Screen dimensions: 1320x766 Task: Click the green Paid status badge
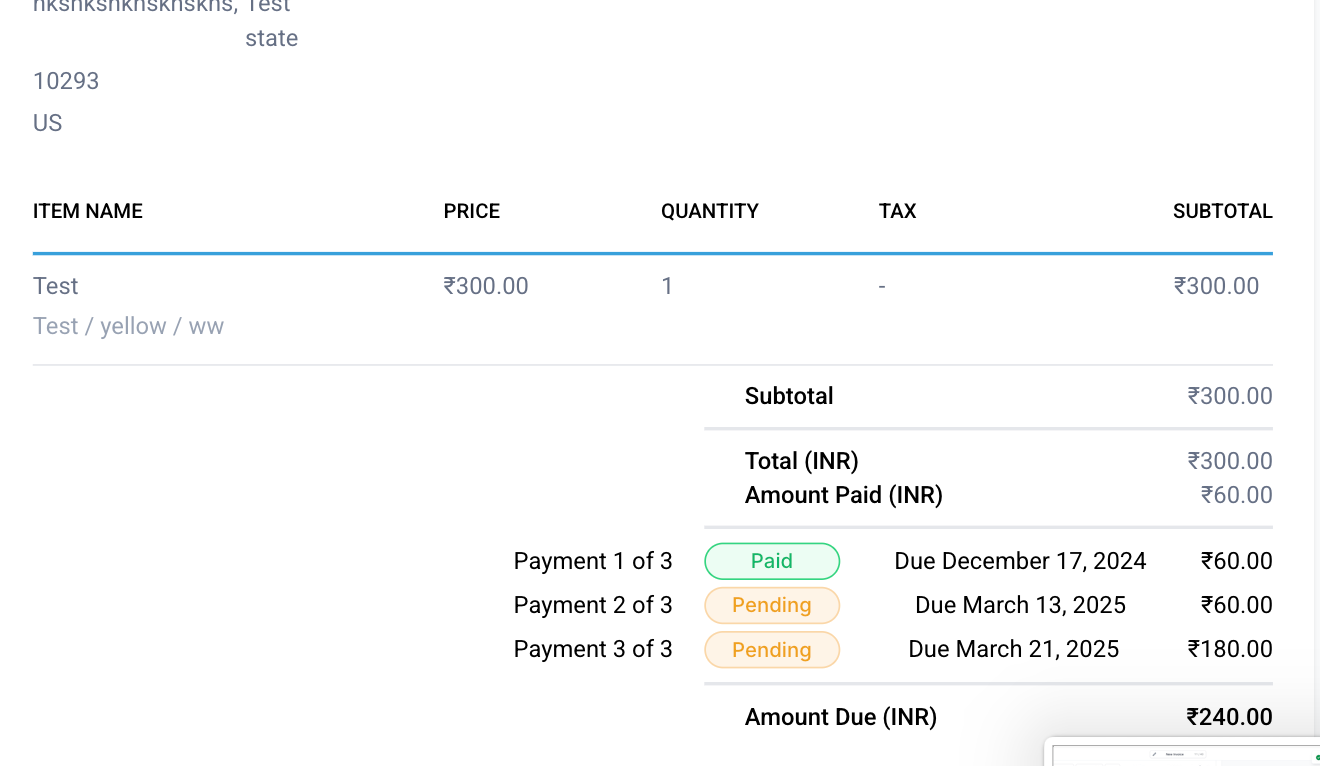coord(771,561)
